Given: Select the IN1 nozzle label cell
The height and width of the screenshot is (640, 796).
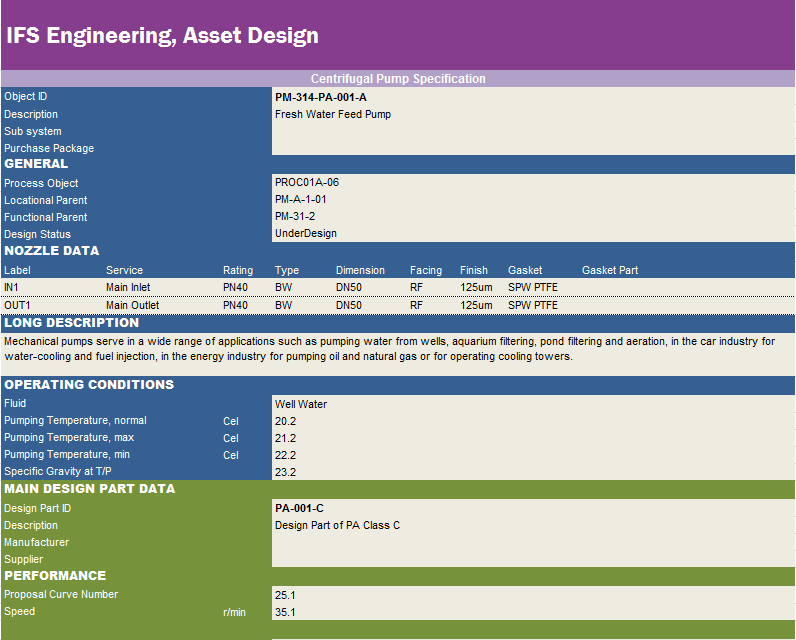Looking at the screenshot, I should (11, 287).
